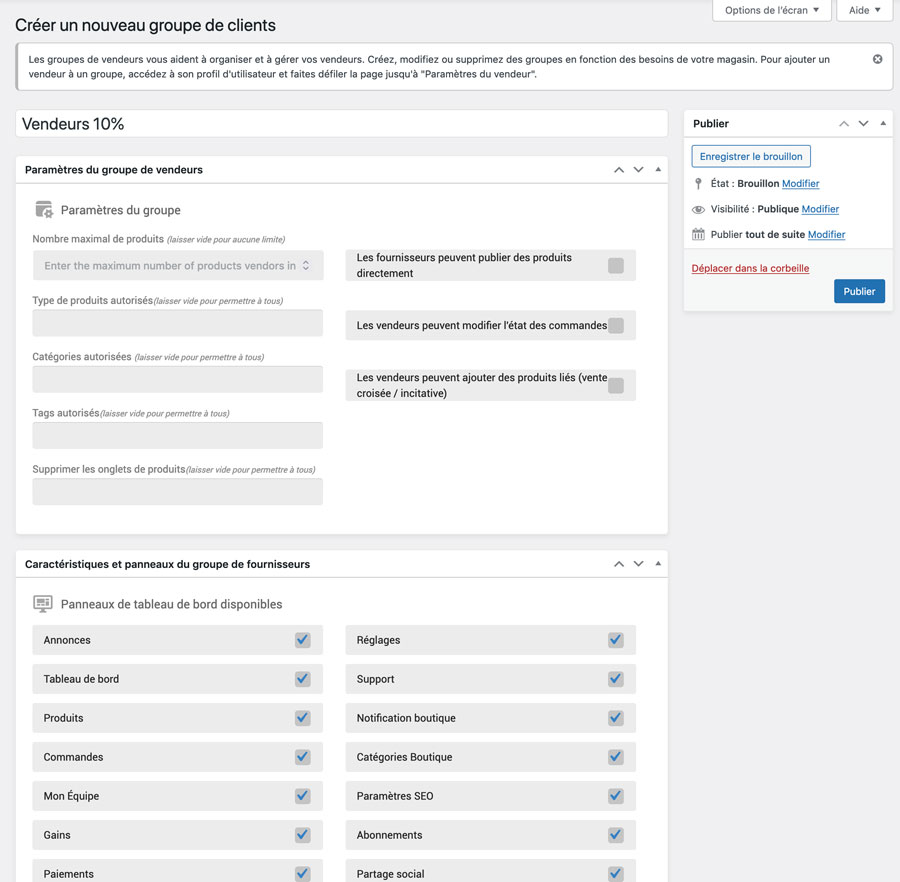Click the Vendeurs 10% title field
Image resolution: width=900 pixels, height=882 pixels.
[341, 124]
